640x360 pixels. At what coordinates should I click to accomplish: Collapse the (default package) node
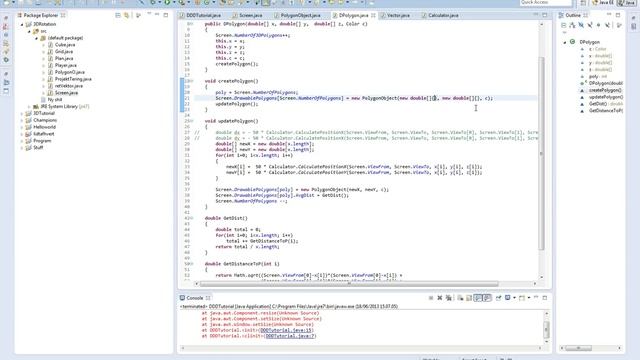pos(36,38)
